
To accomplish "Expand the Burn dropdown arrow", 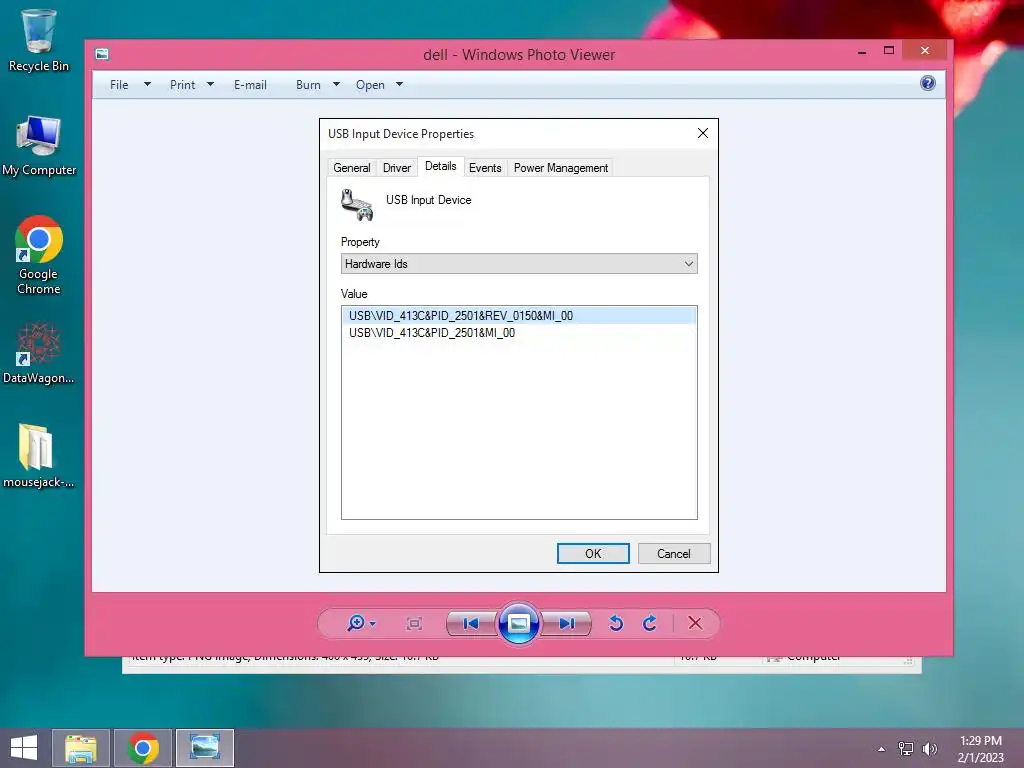I will (336, 84).
